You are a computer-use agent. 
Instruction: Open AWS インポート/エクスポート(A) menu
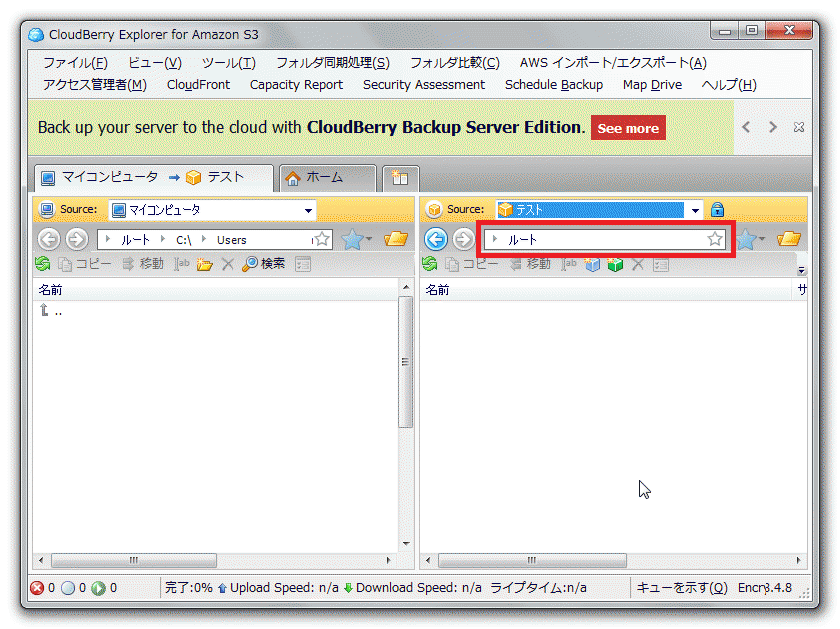pos(613,63)
